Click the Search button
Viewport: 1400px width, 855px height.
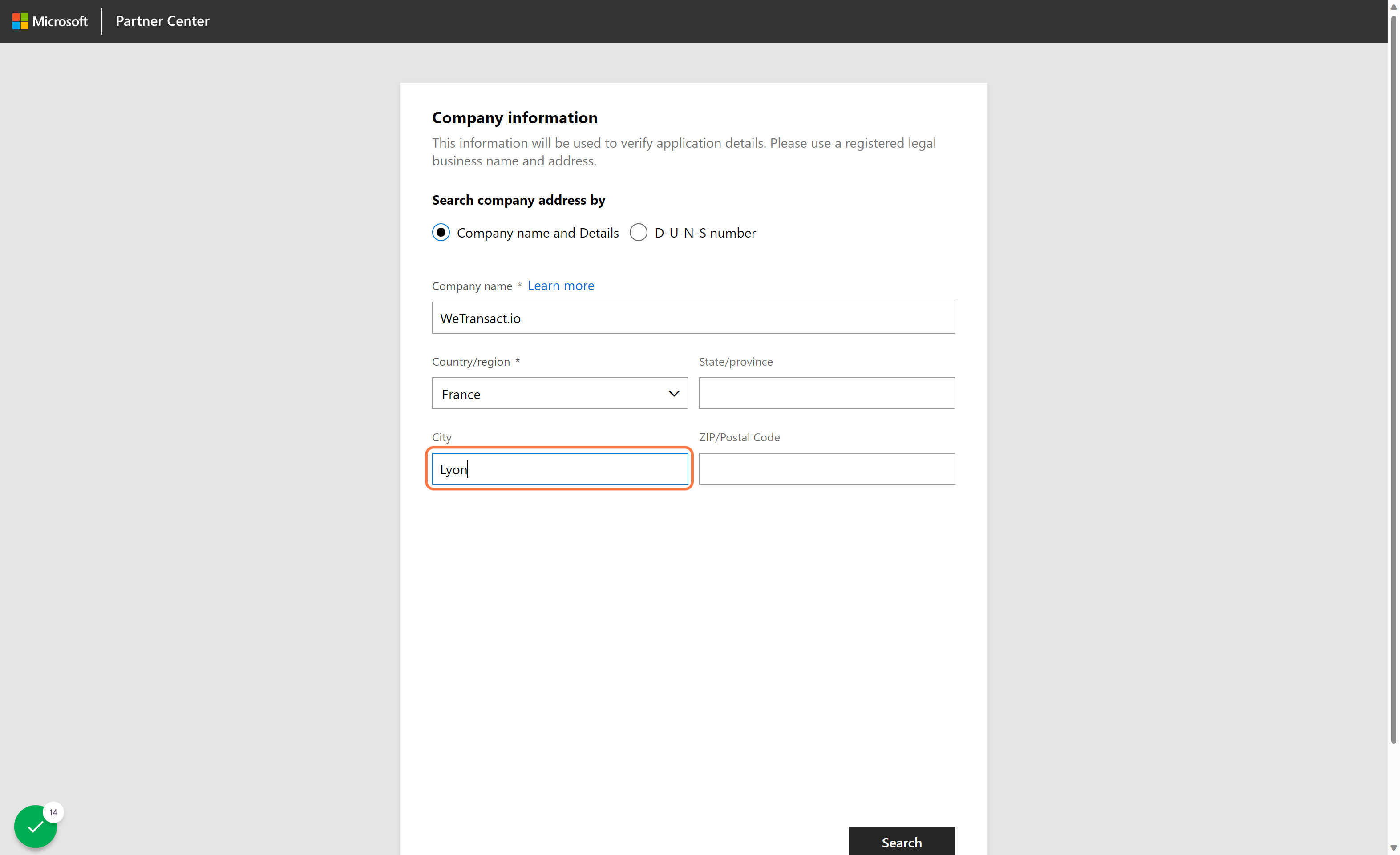click(x=902, y=841)
